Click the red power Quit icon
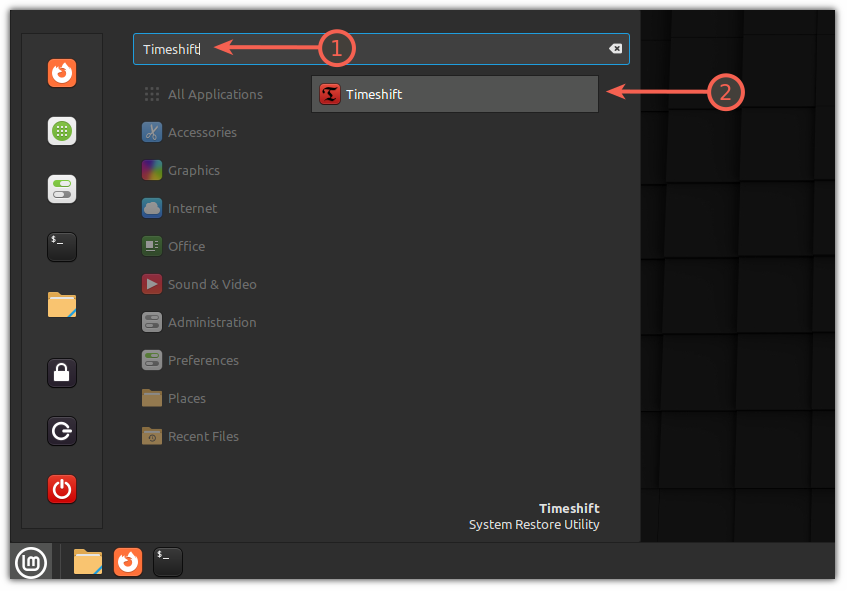The width and height of the screenshot is (847, 591). (x=62, y=489)
